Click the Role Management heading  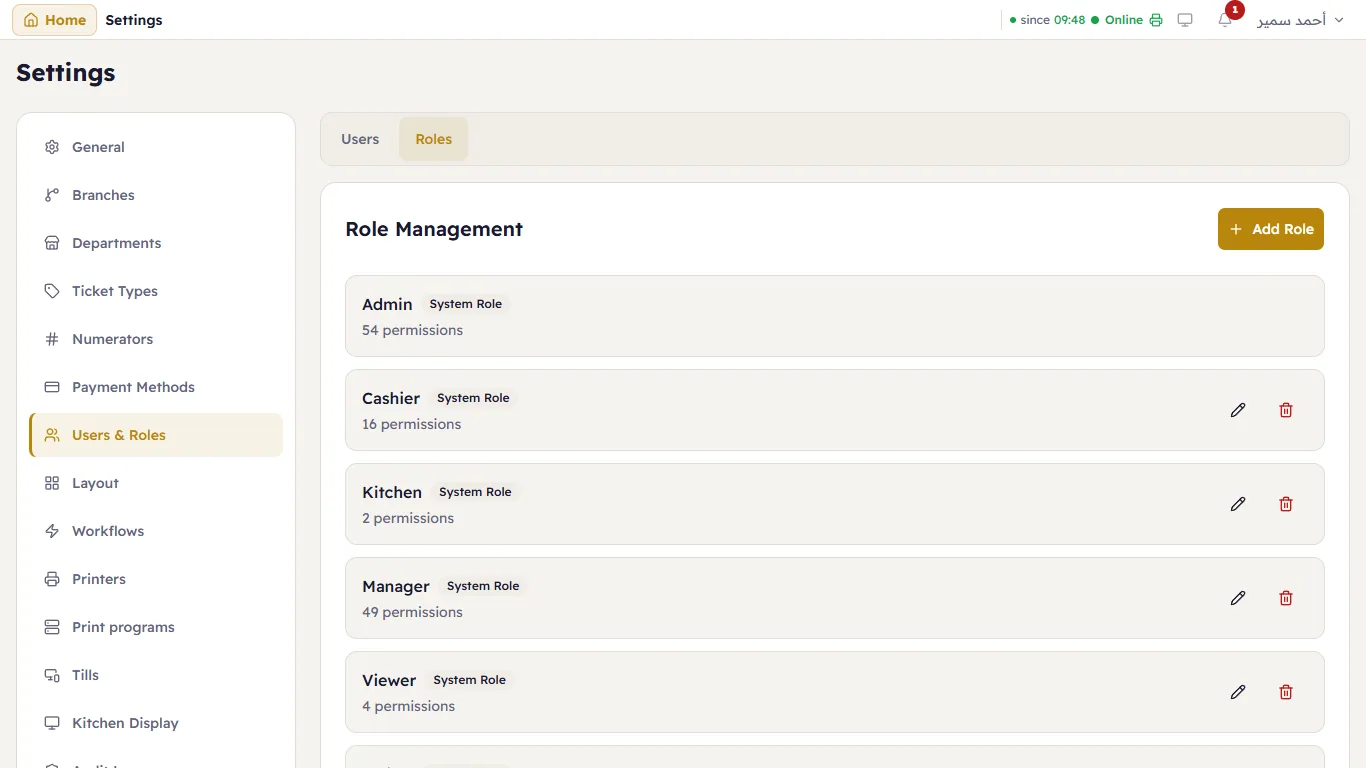click(x=434, y=229)
